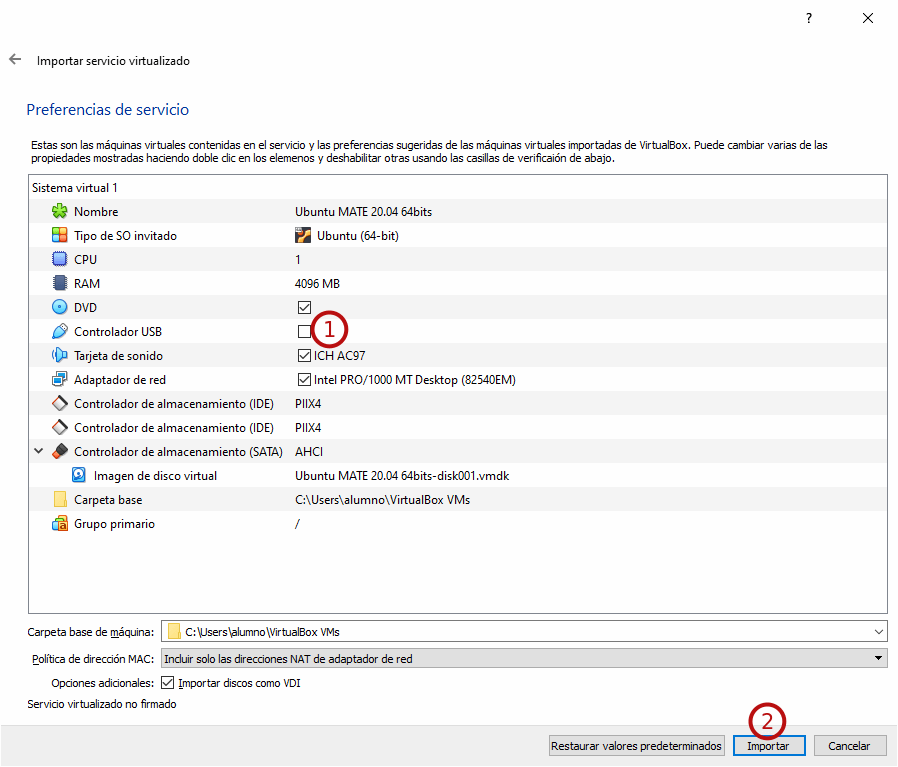
Task: Collapse the SATA storage controller row
Action: (38, 451)
